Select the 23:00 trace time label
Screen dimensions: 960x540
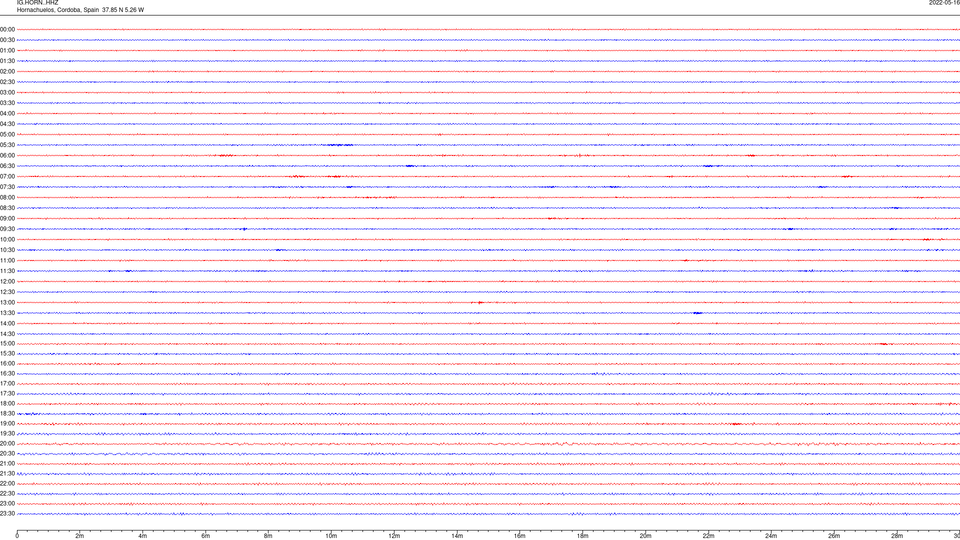(x=7, y=504)
